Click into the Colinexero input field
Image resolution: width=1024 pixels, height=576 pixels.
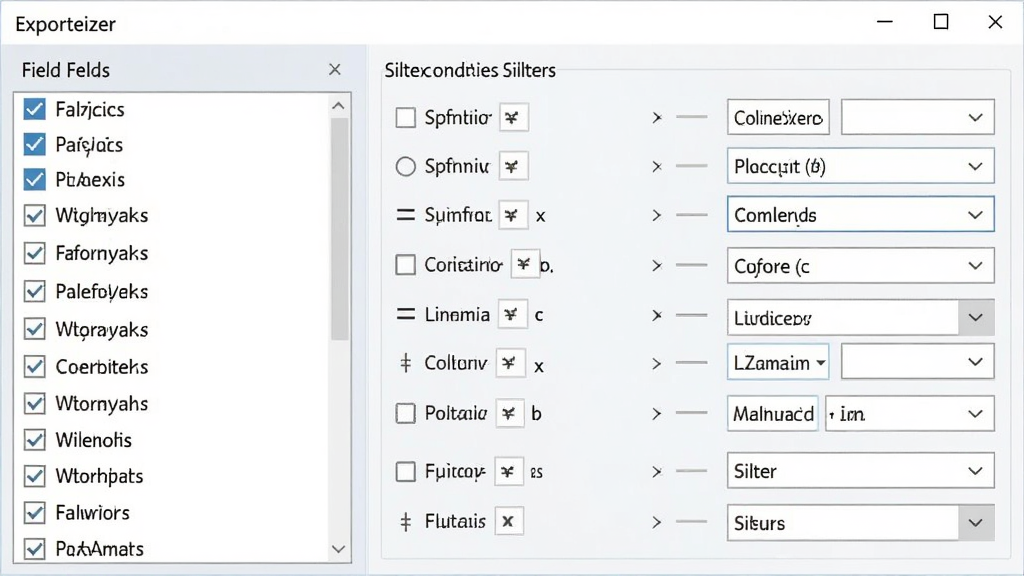pyautogui.click(x=778, y=118)
